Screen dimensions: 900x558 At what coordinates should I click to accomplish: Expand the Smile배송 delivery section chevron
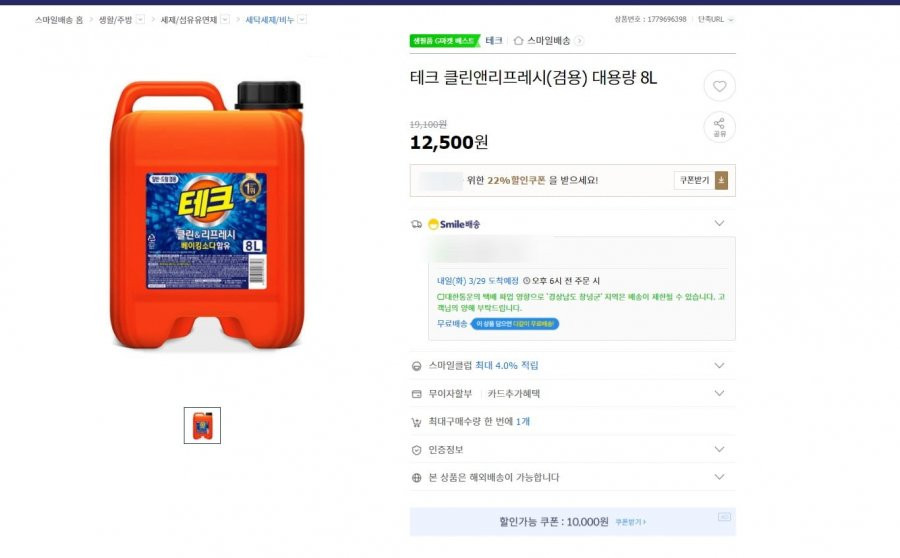[719, 223]
